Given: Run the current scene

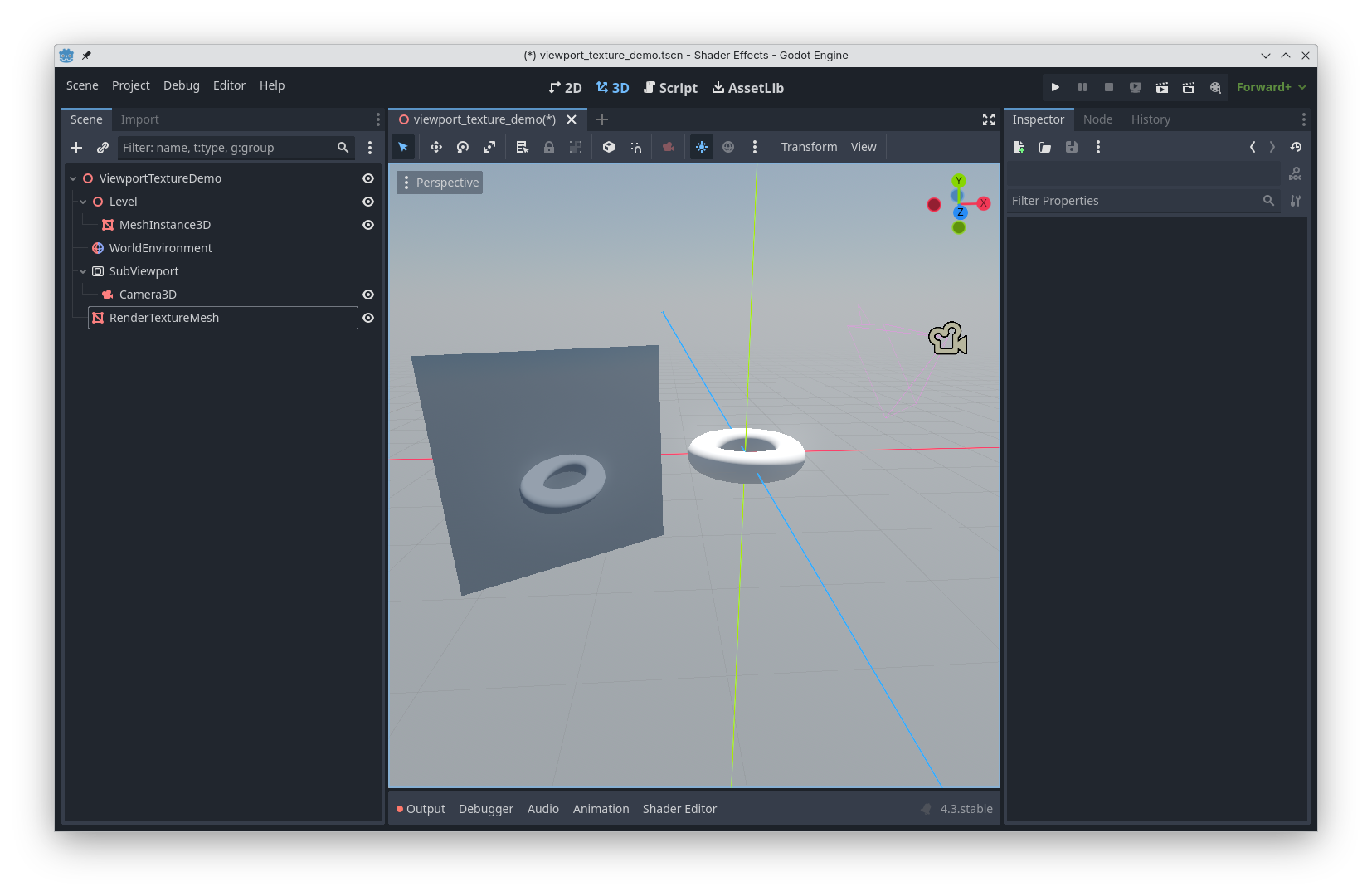Looking at the screenshot, I should click(x=1162, y=87).
